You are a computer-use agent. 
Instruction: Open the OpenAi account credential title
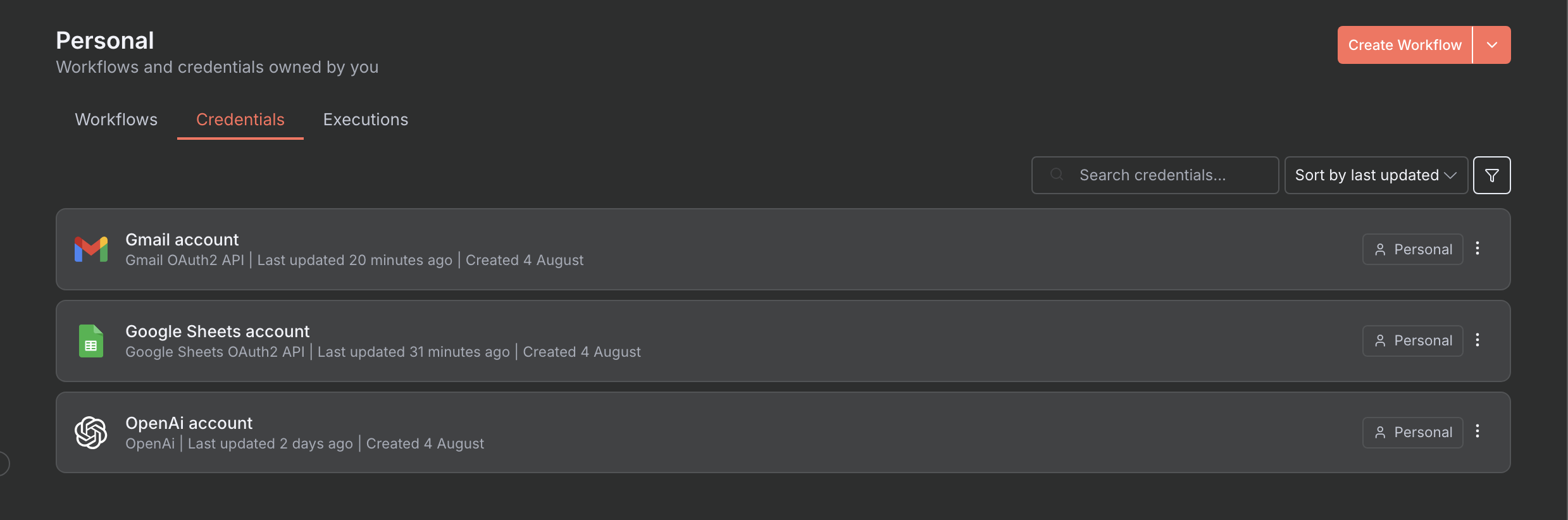189,423
